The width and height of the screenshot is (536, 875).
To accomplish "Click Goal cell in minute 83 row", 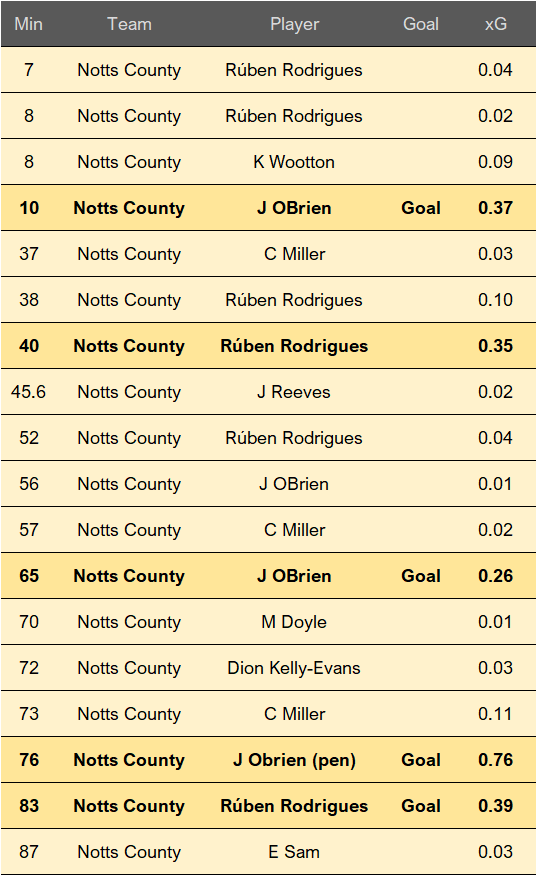I will coord(421,806).
